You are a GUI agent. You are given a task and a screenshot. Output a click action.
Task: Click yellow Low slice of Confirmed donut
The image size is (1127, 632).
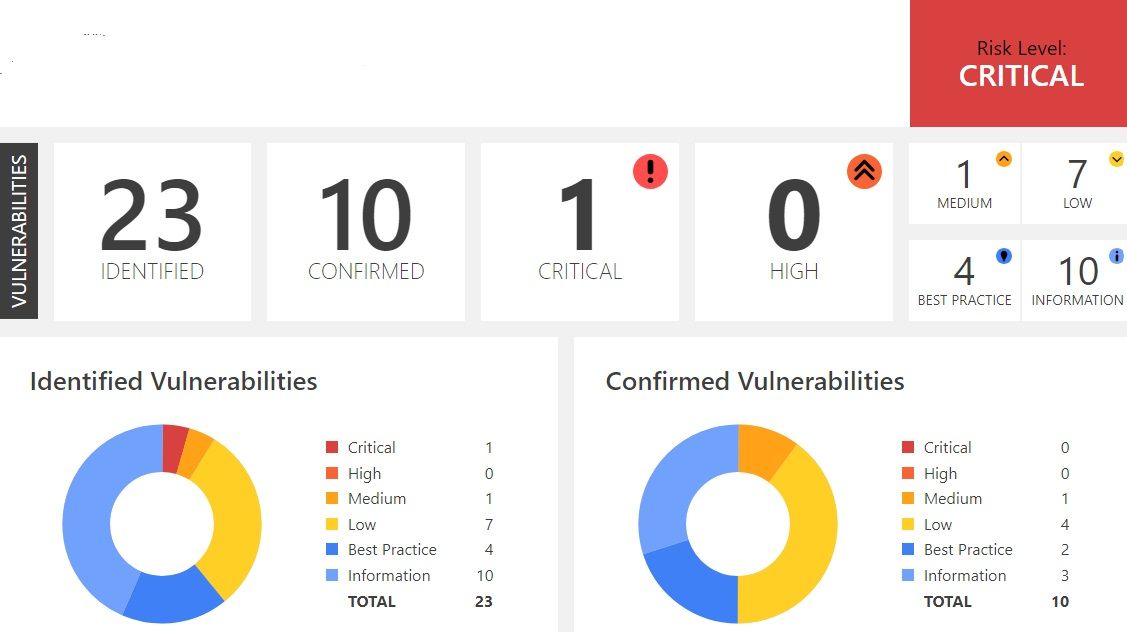[810, 546]
